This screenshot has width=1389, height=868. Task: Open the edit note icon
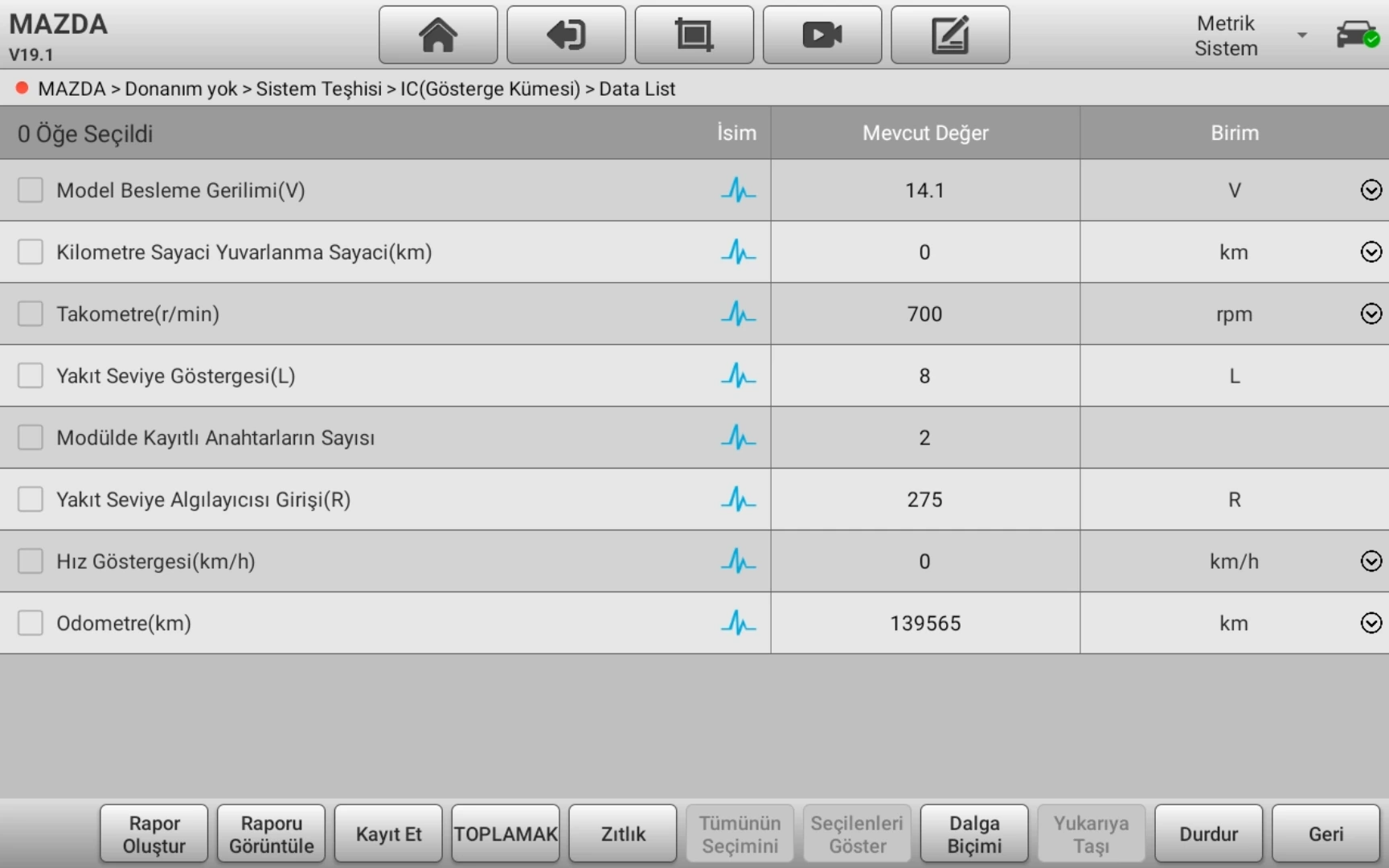950,35
